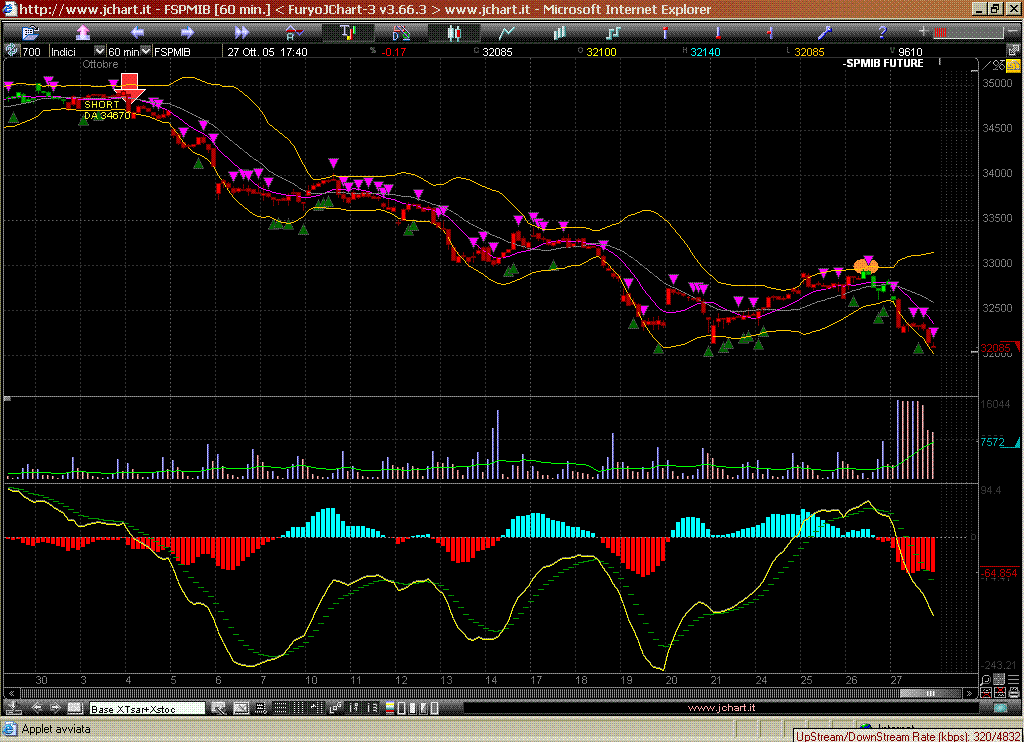This screenshot has width=1024, height=742.
Task: Click the open file folder icon
Action: [x=30, y=33]
